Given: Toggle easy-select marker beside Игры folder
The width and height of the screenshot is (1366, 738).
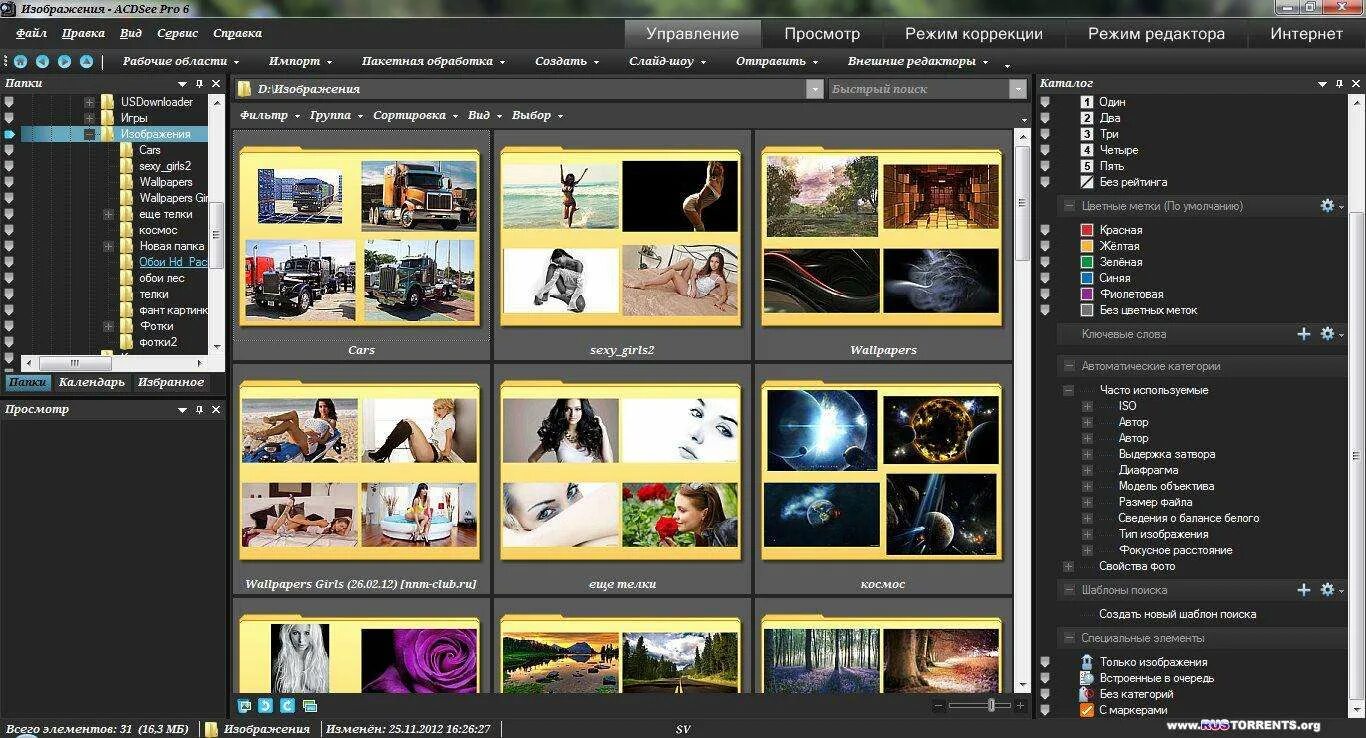Looking at the screenshot, I should coord(9,118).
